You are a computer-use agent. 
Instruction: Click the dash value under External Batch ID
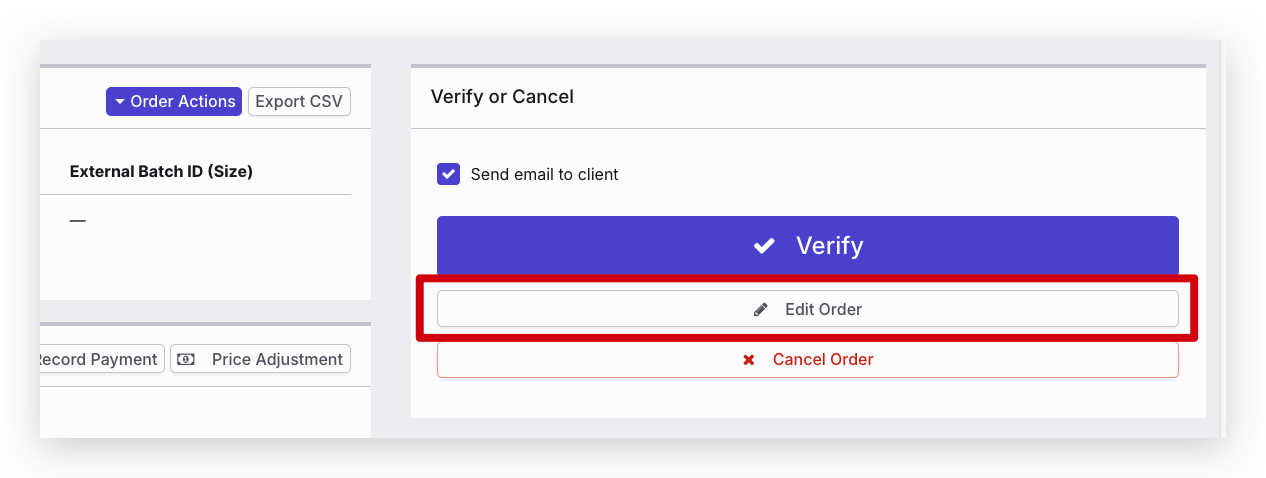tap(78, 220)
